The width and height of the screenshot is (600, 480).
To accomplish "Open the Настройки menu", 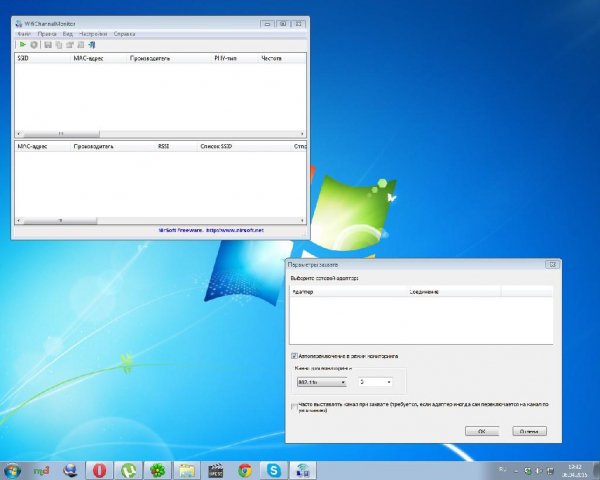I will point(93,34).
